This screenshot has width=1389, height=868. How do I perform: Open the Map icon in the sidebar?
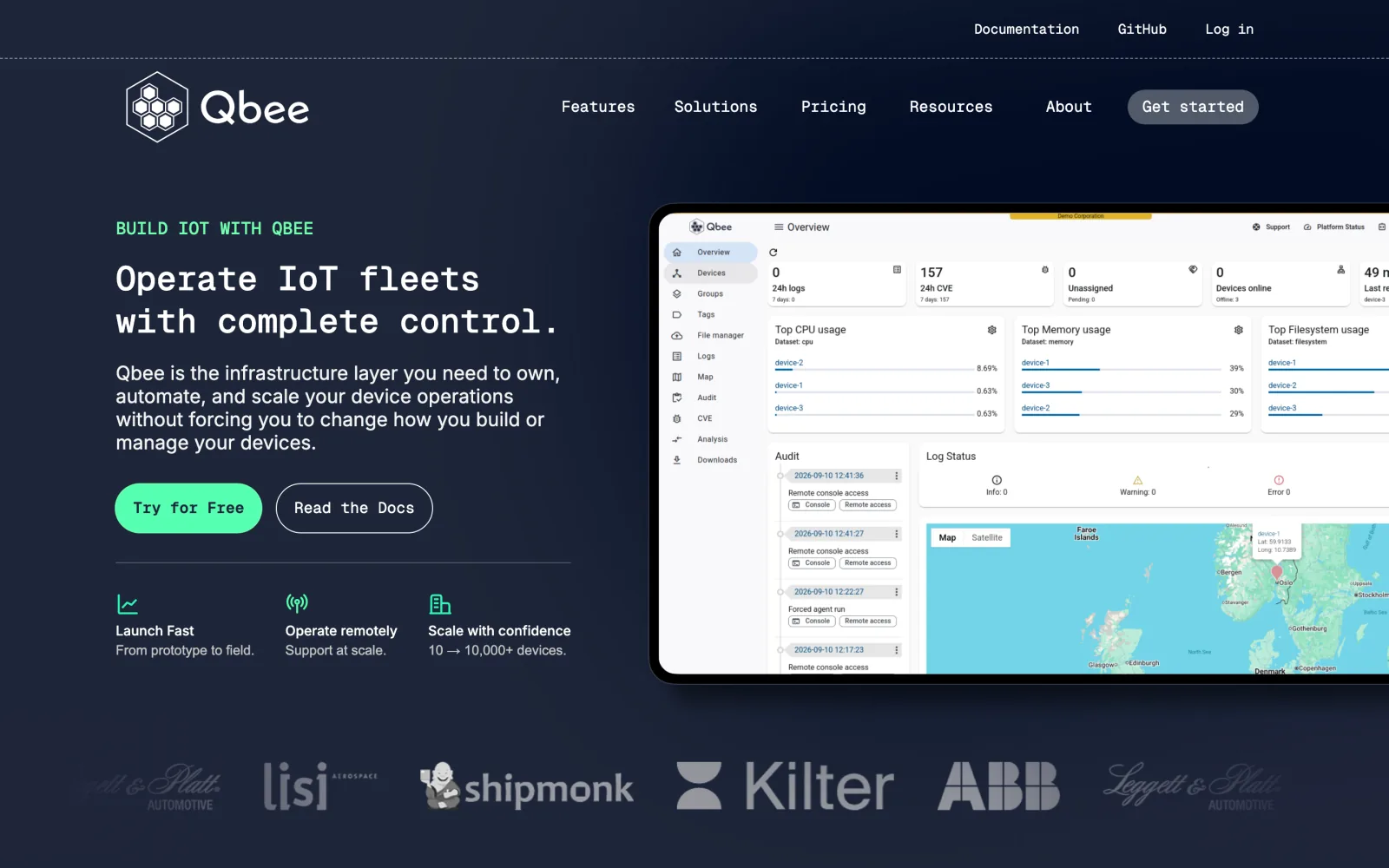click(677, 378)
